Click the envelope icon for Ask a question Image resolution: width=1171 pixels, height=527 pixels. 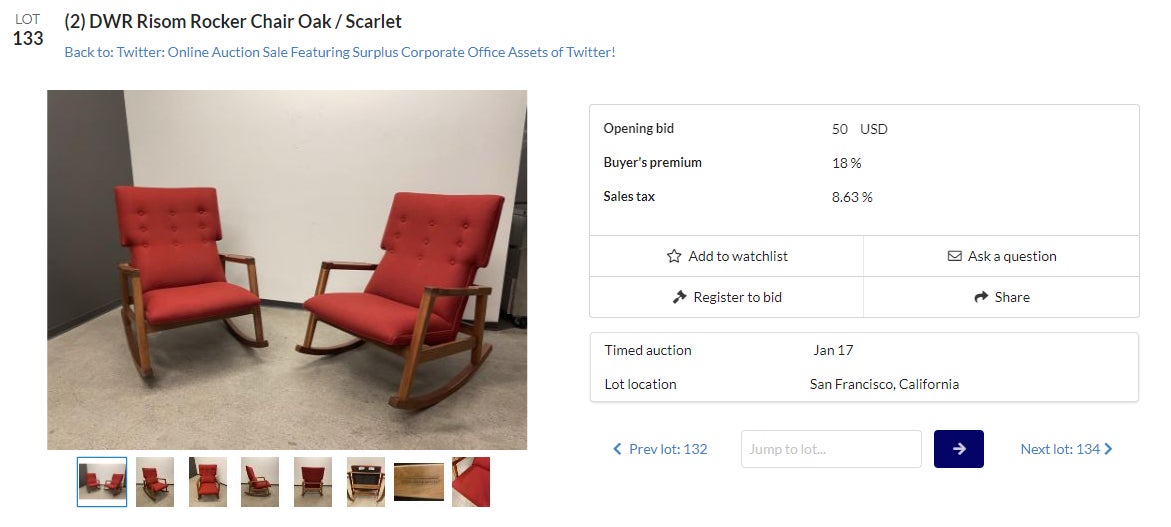coord(955,257)
